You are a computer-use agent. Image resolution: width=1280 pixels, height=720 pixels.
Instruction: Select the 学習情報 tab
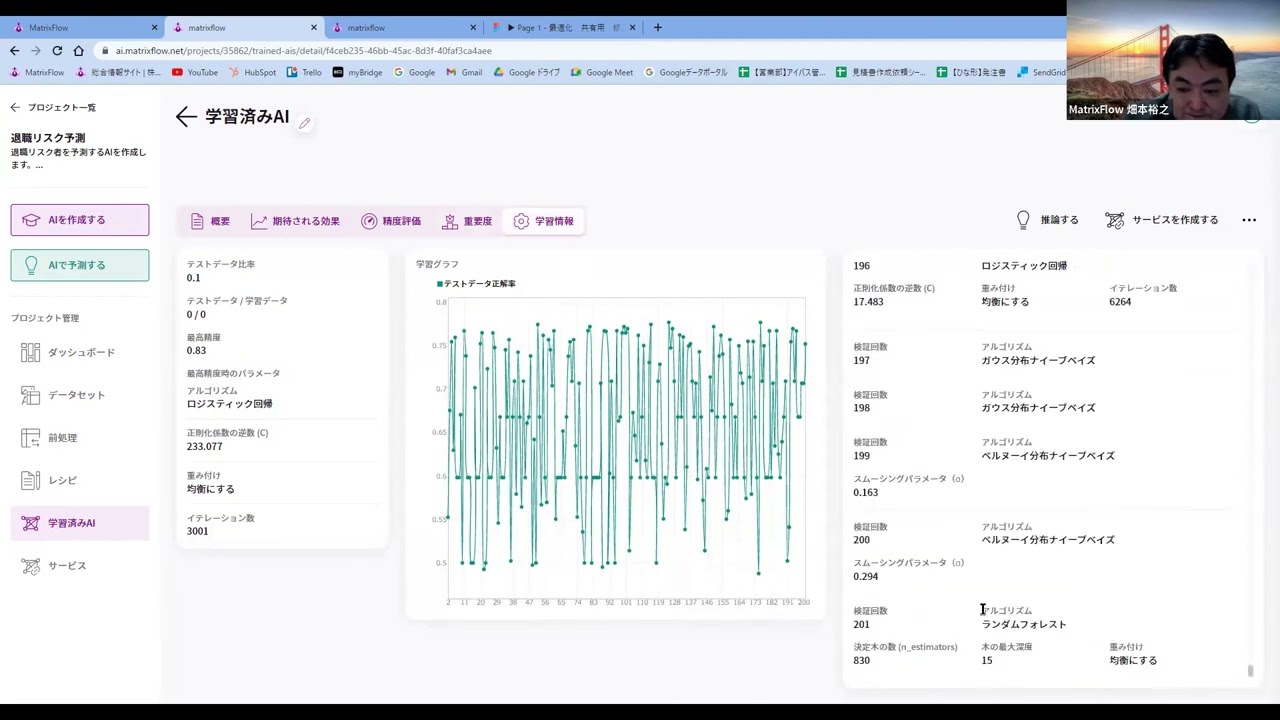tap(544, 221)
